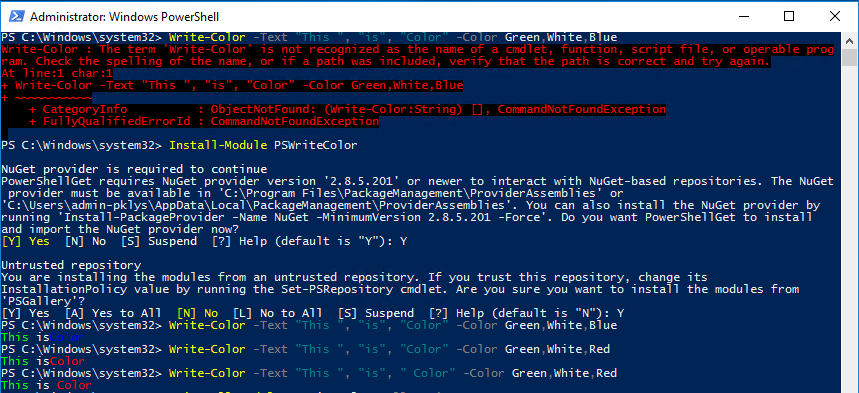Click the '[A] Yes to All' option

click(113, 314)
